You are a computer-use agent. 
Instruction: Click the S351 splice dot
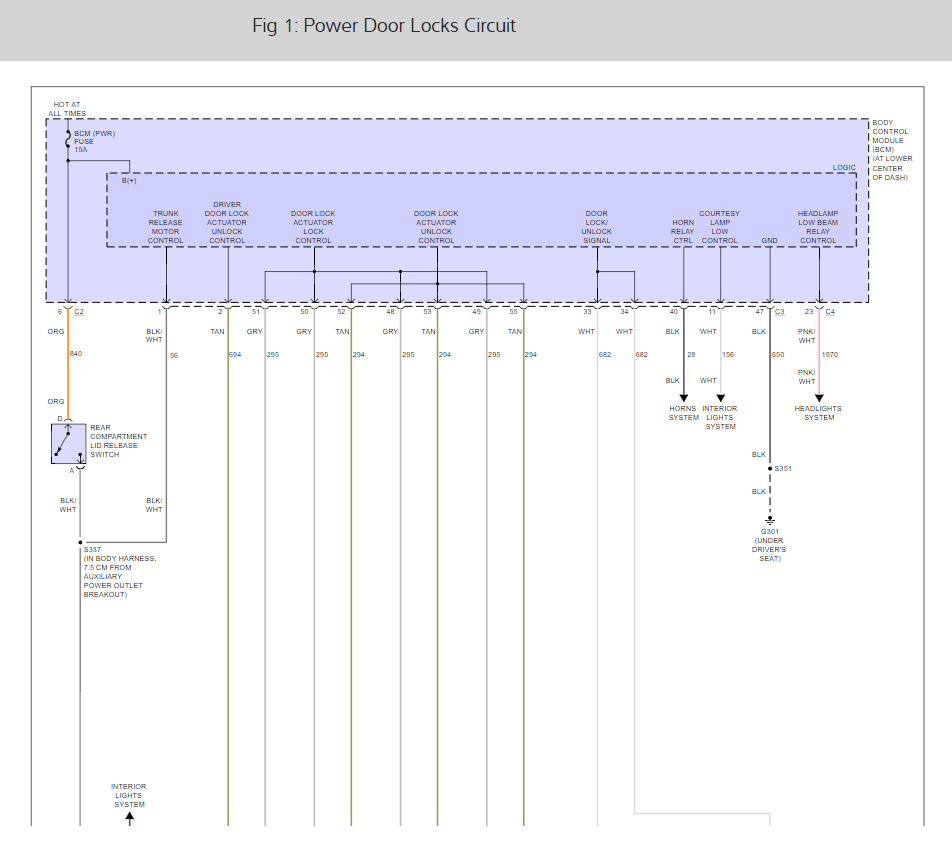coord(770,468)
